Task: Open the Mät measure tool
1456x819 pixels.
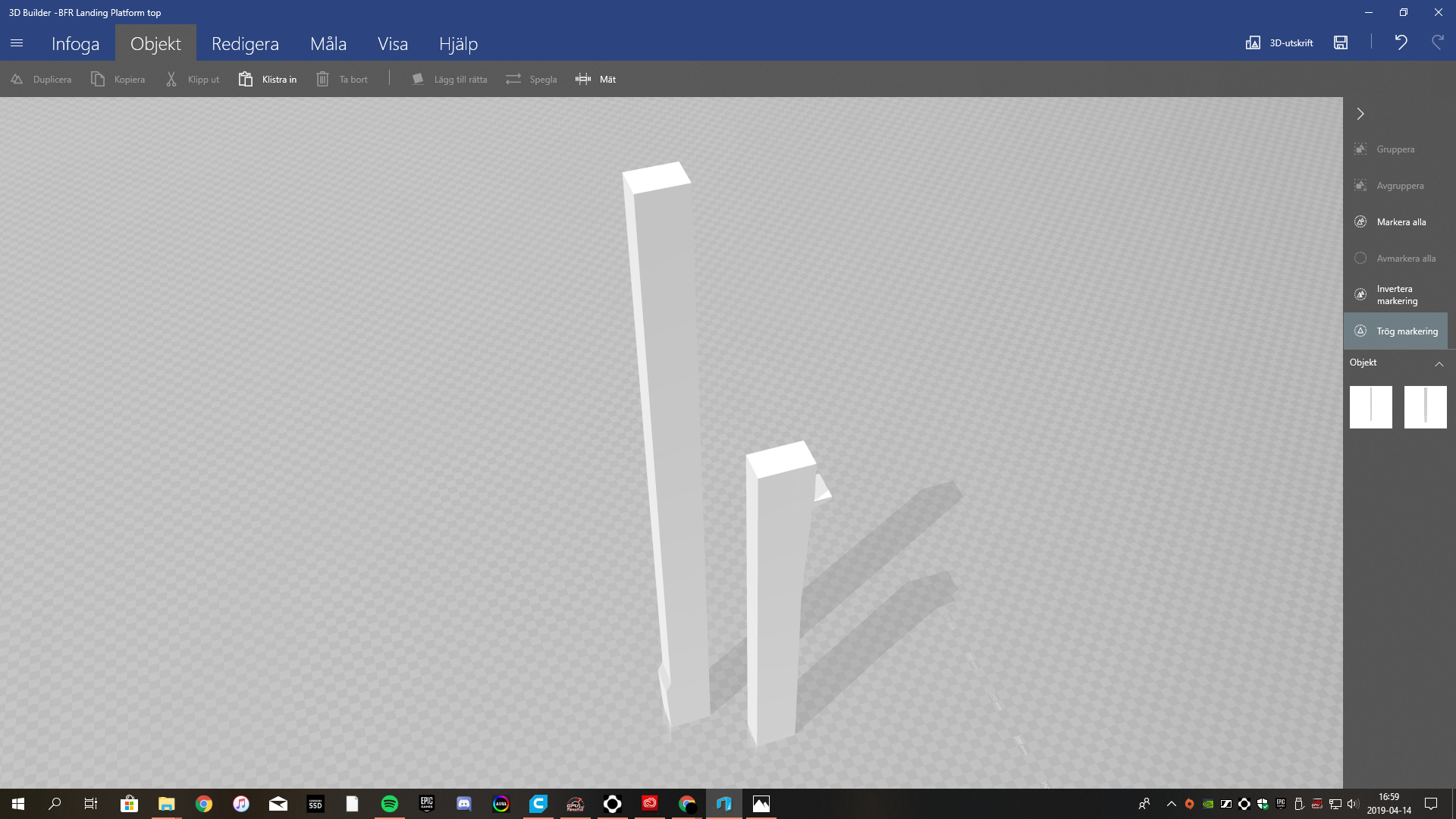Action: click(596, 79)
